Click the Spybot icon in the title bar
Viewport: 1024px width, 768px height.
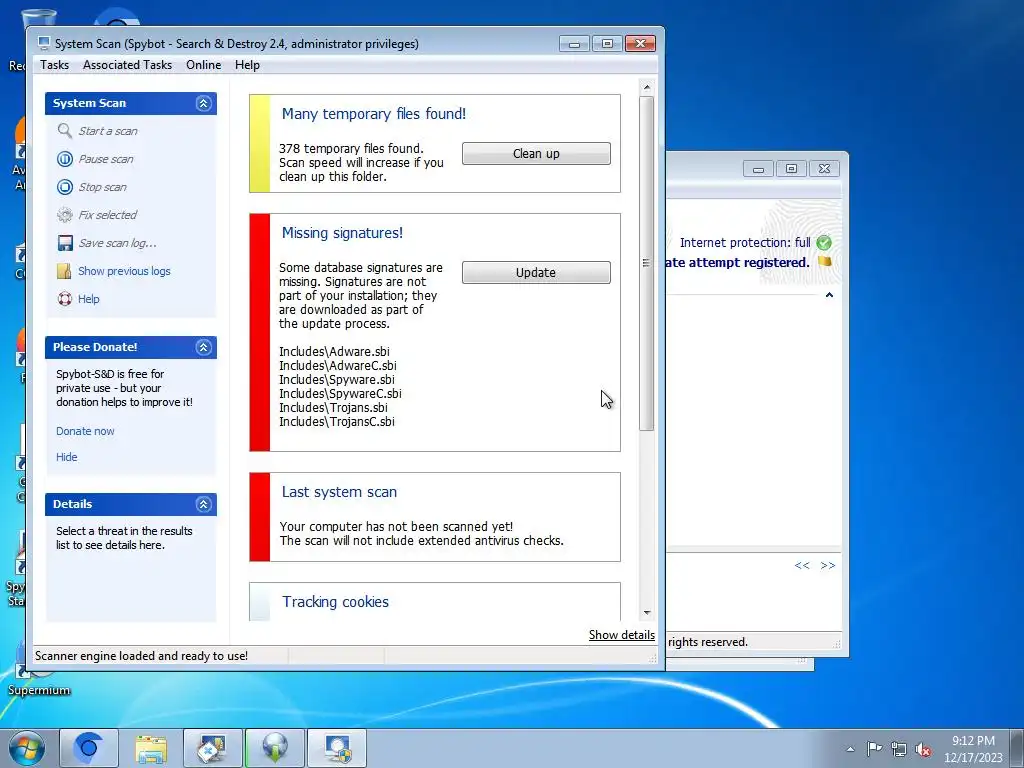tap(44, 44)
